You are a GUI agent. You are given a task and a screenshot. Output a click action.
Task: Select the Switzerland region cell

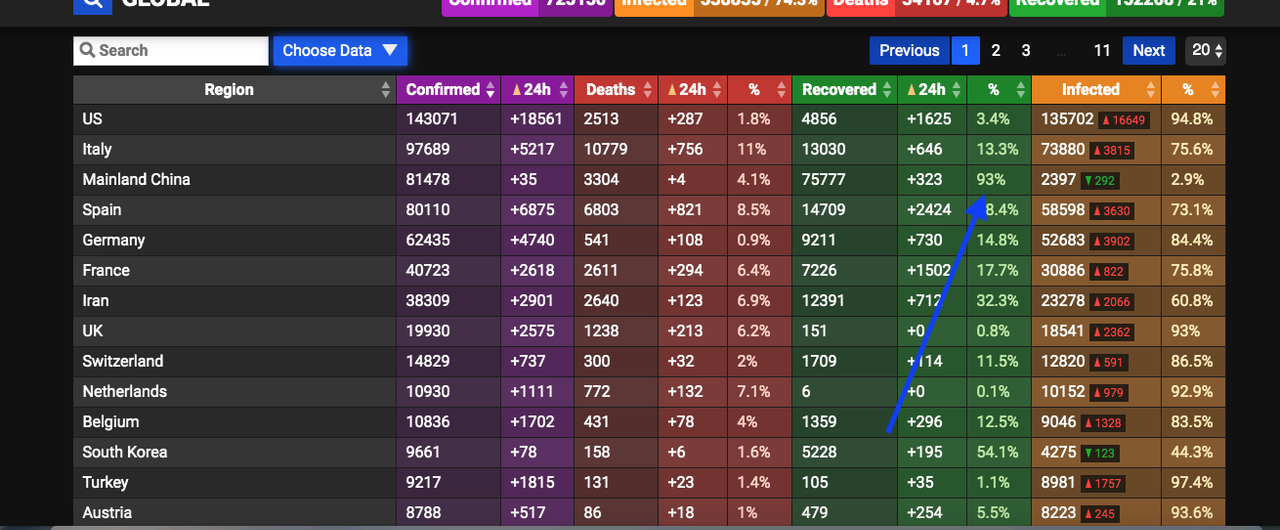(x=234, y=361)
